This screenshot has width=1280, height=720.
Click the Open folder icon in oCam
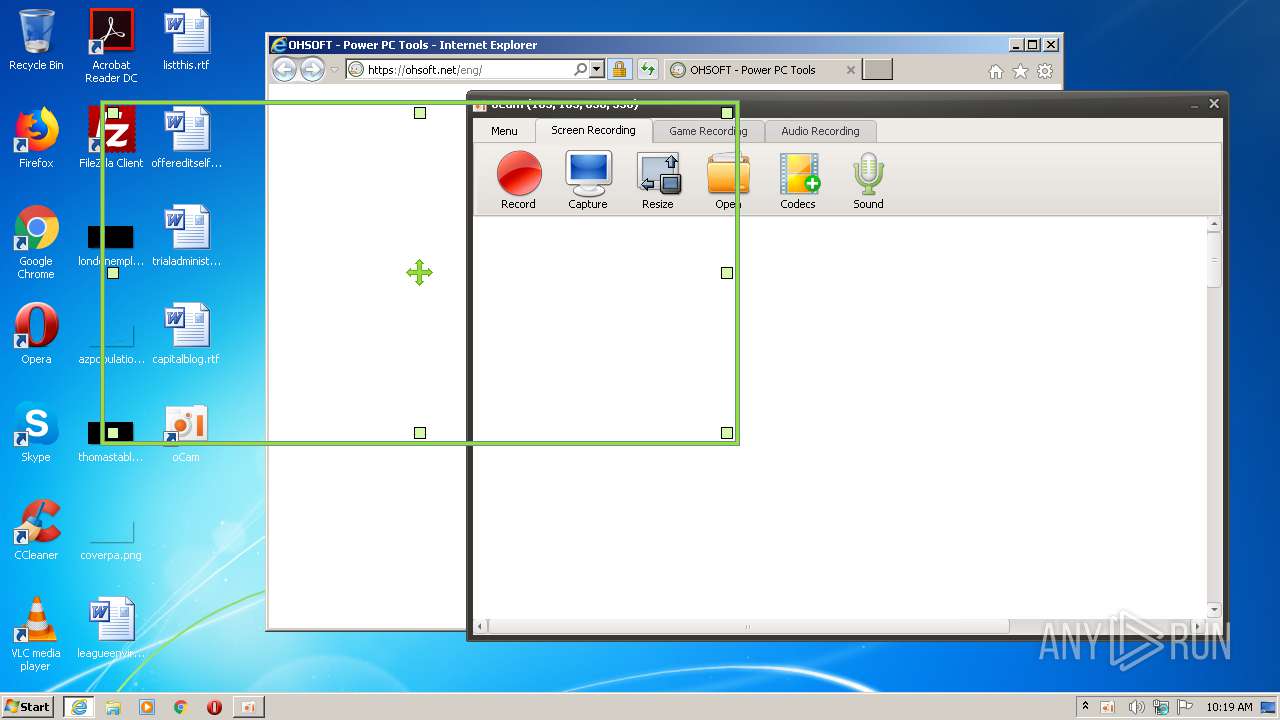[x=728, y=180]
